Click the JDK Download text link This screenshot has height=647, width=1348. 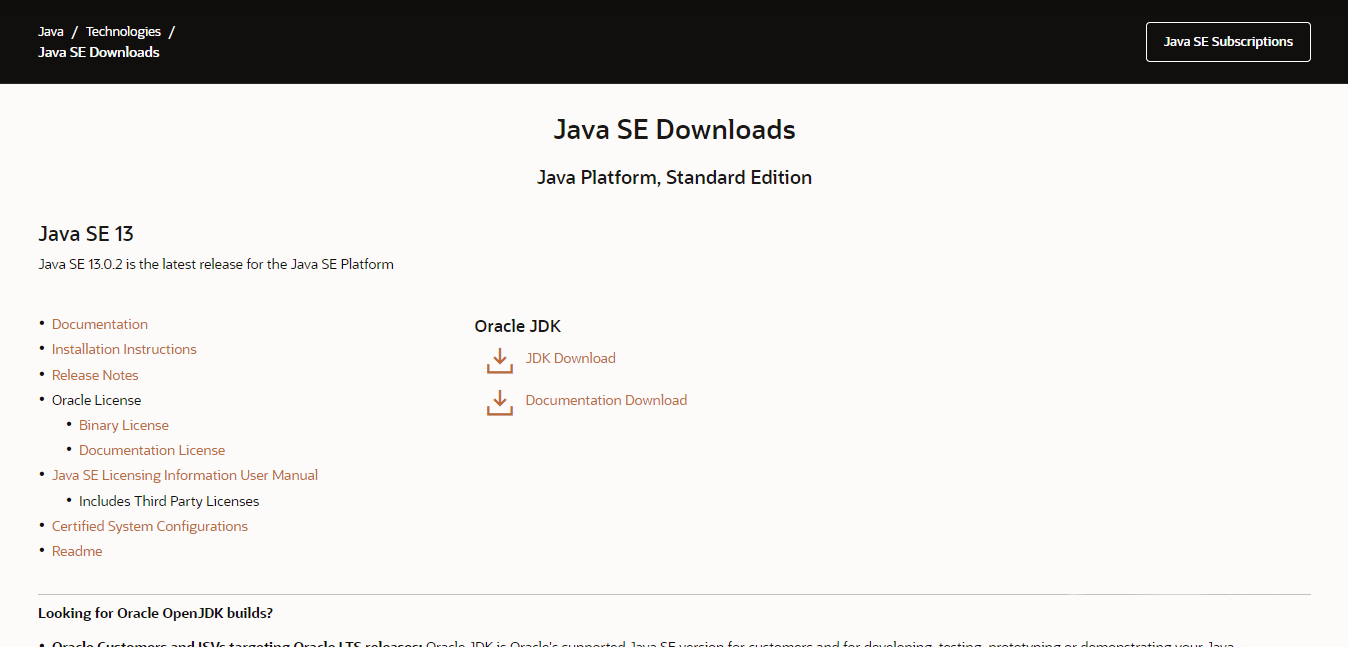pyautogui.click(x=570, y=357)
